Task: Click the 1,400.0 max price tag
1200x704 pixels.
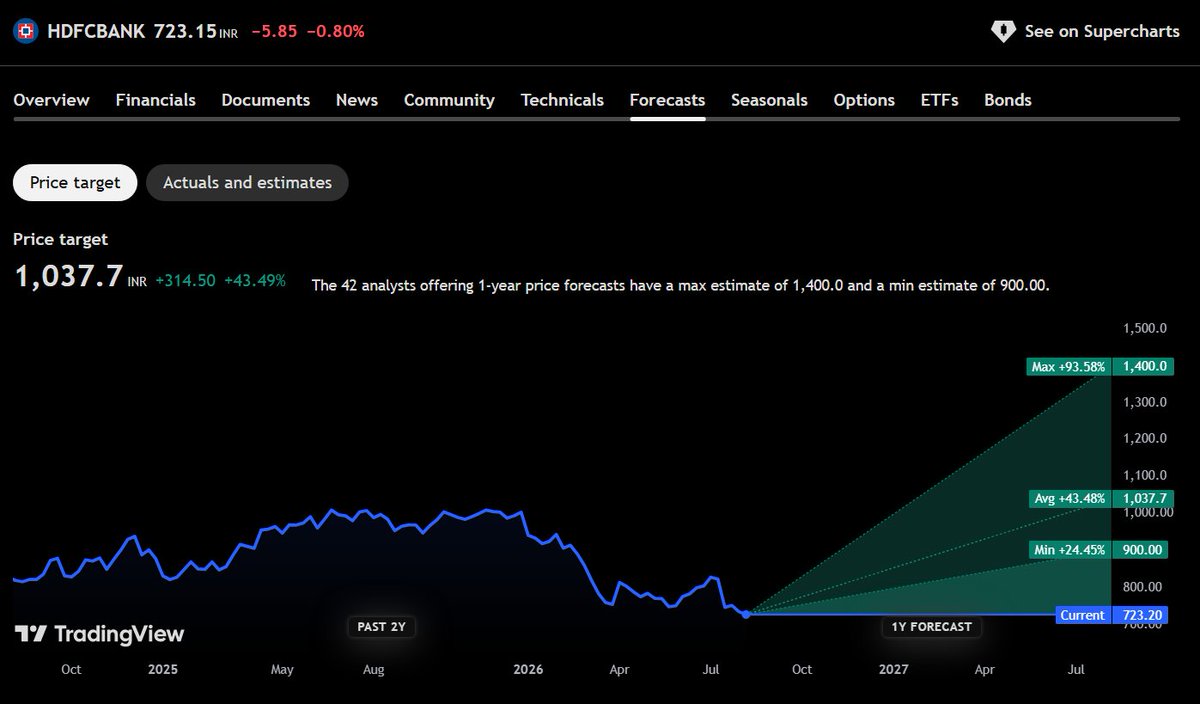Action: pyautogui.click(x=1145, y=366)
